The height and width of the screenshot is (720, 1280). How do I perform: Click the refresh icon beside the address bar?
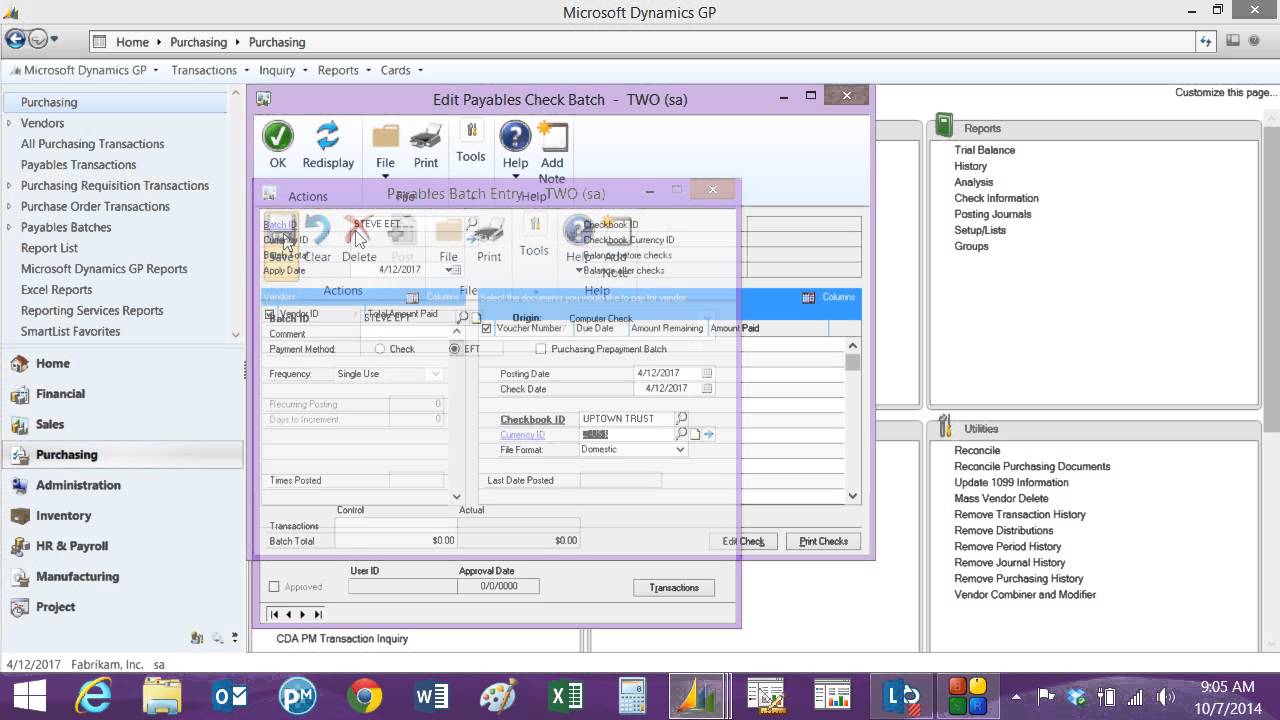coord(1207,42)
